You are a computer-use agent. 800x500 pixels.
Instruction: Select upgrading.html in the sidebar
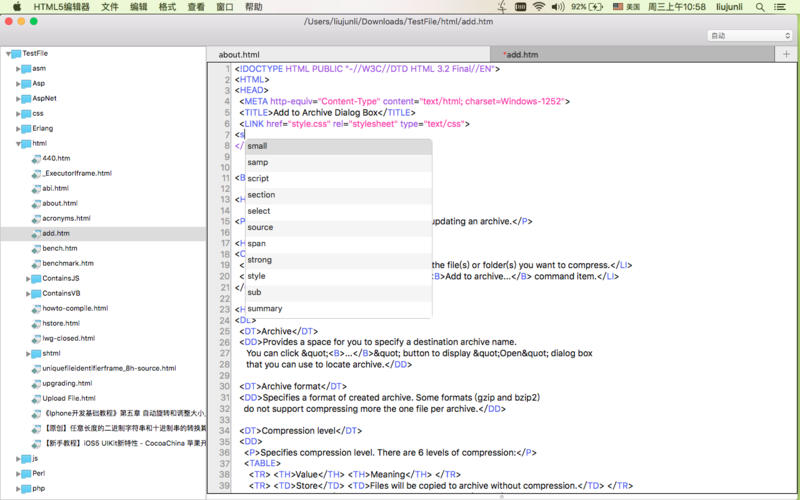[x=68, y=383]
